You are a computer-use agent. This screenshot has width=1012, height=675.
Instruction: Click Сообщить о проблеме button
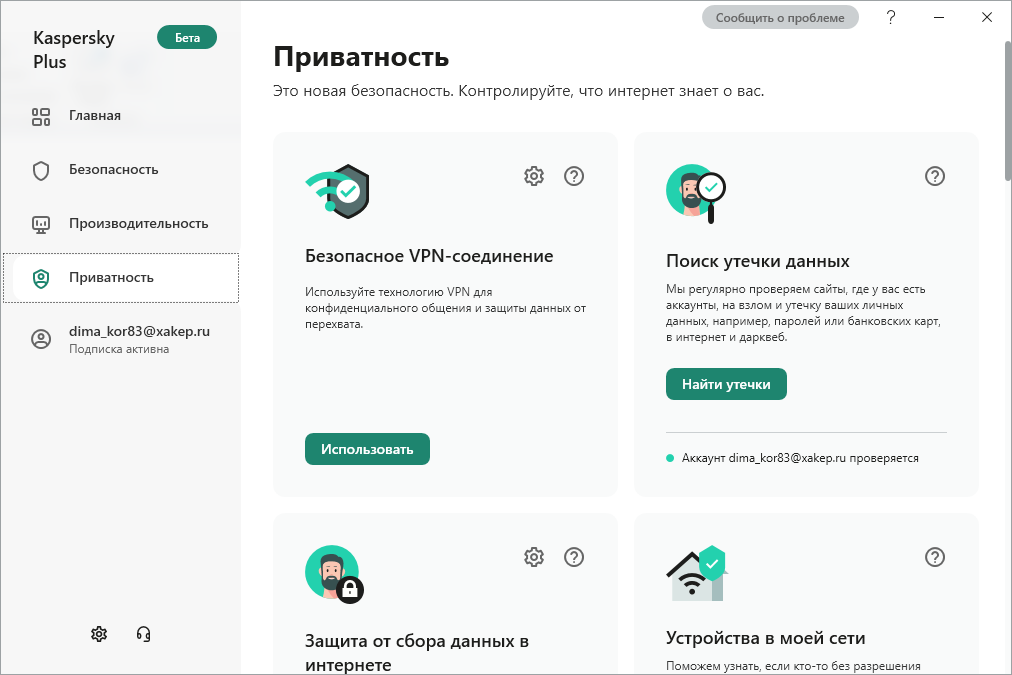pyautogui.click(x=780, y=17)
